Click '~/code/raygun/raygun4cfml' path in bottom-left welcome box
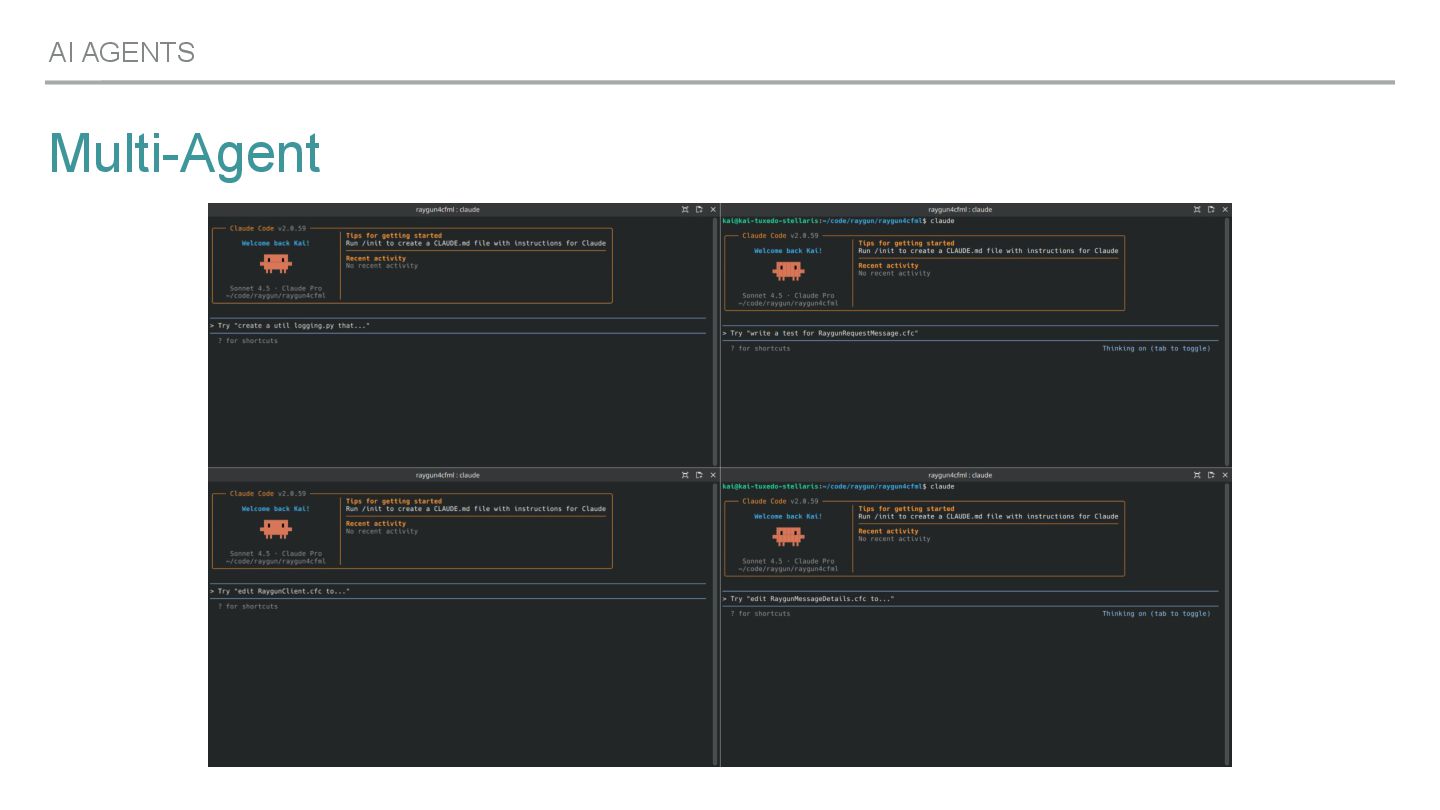 tap(276, 561)
